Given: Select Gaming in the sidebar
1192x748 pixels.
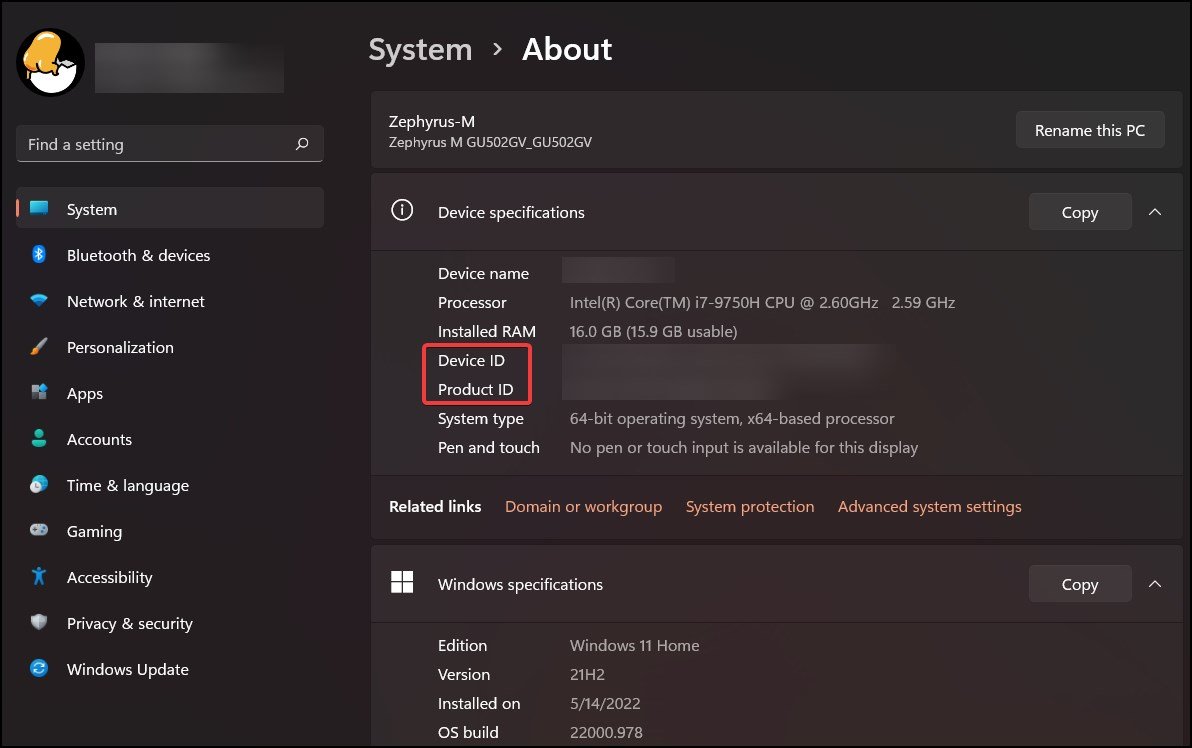Looking at the screenshot, I should 170,531.
